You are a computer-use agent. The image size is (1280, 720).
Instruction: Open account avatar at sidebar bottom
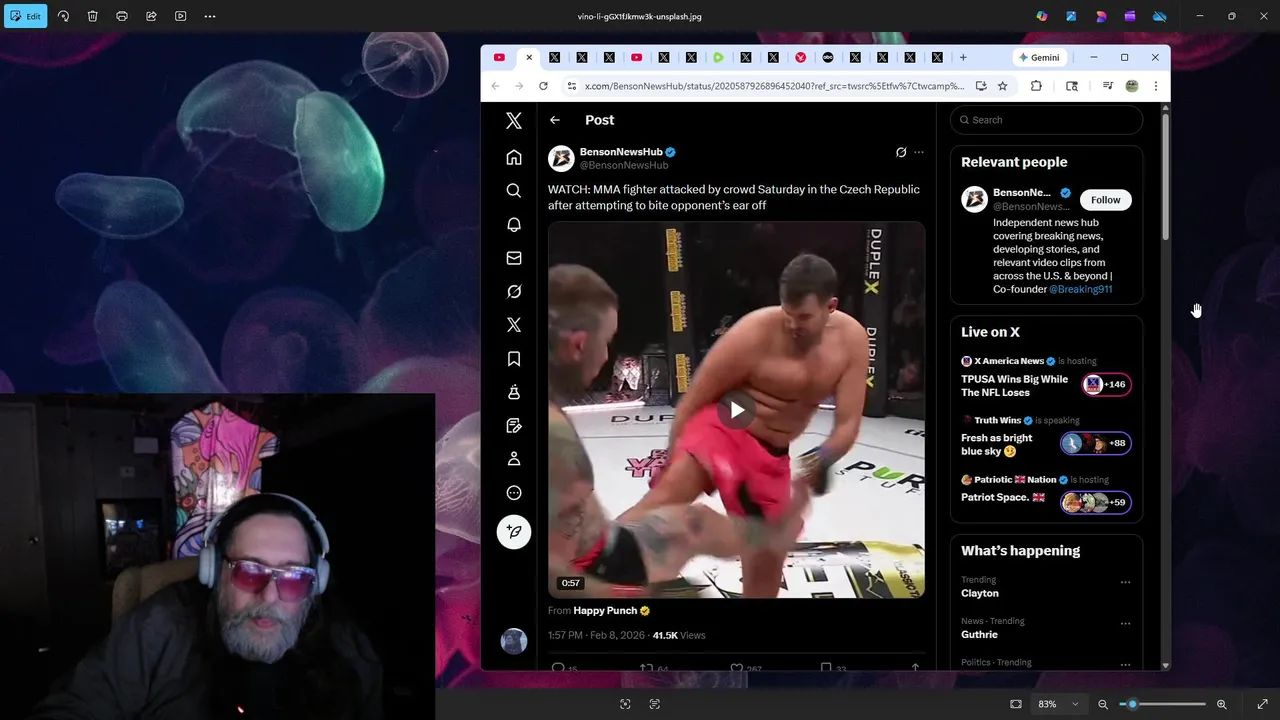514,641
